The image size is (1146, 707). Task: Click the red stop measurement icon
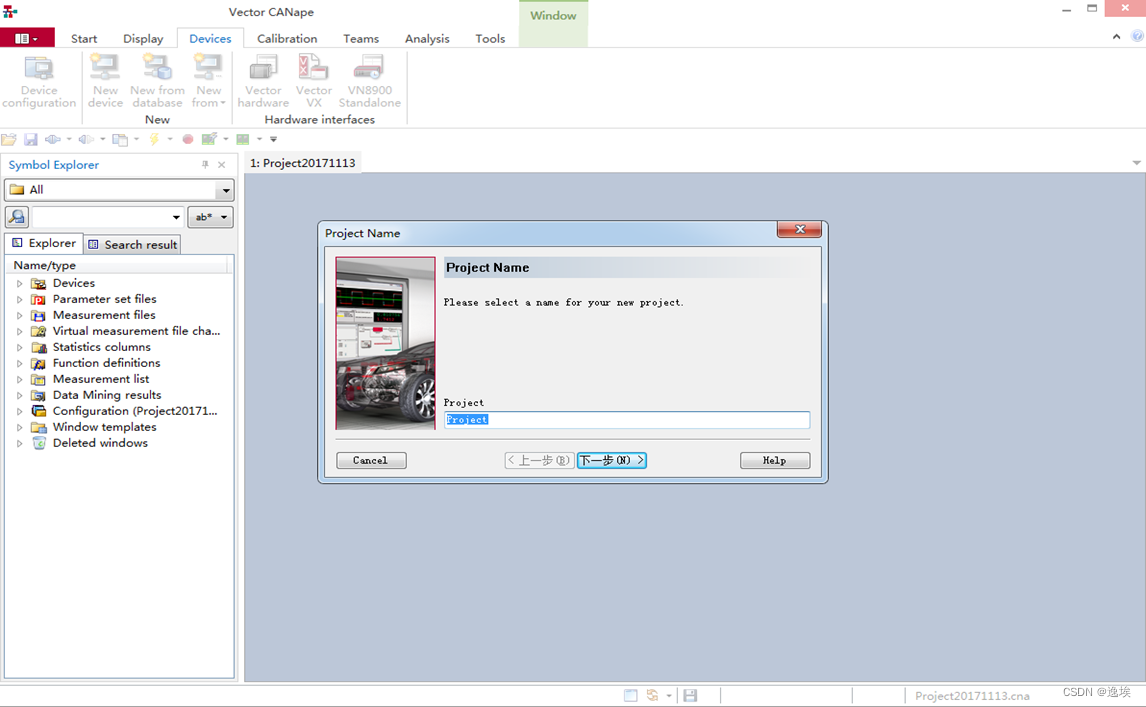click(188, 139)
